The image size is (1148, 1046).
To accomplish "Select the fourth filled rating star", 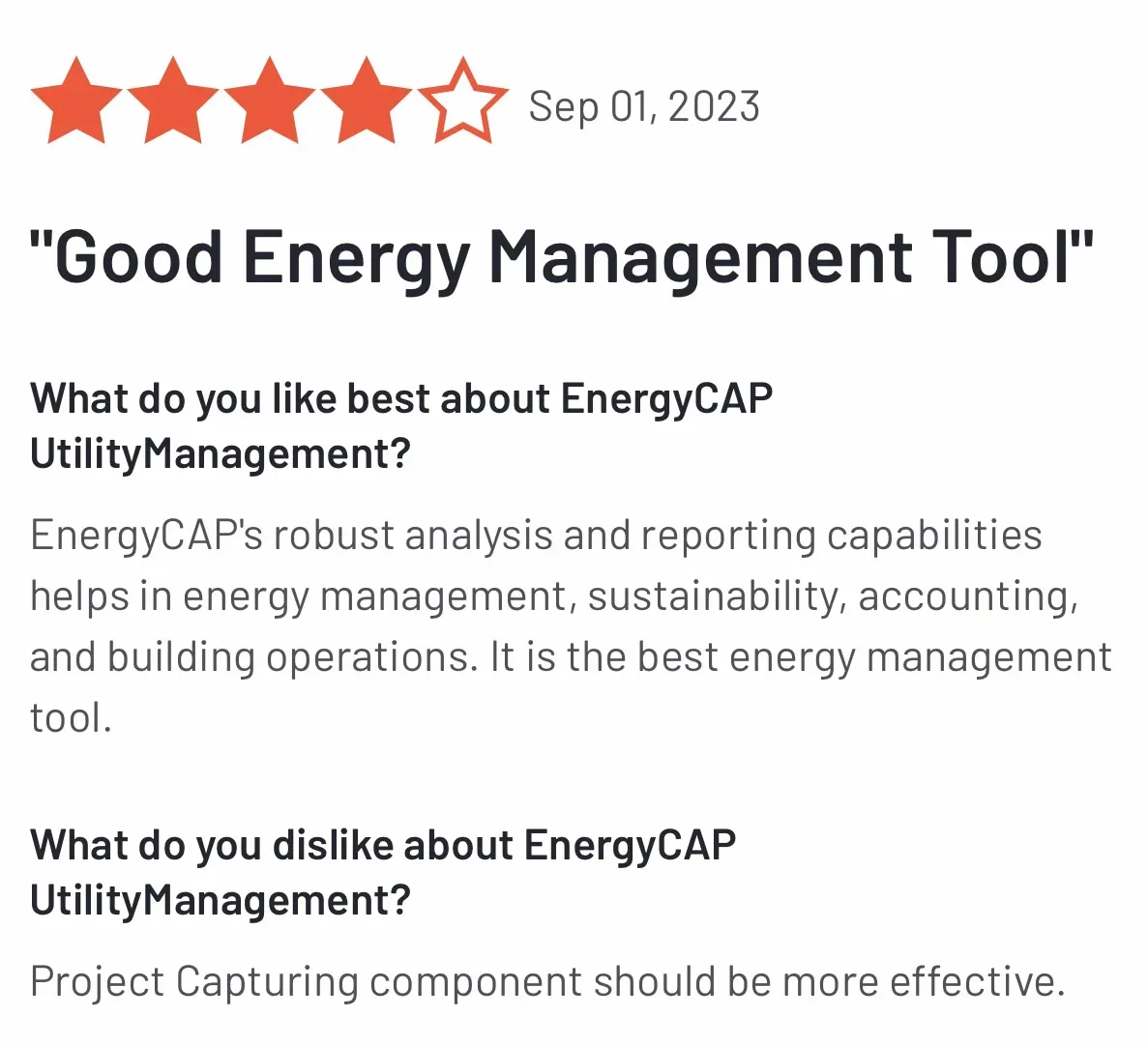I will coord(367,102).
